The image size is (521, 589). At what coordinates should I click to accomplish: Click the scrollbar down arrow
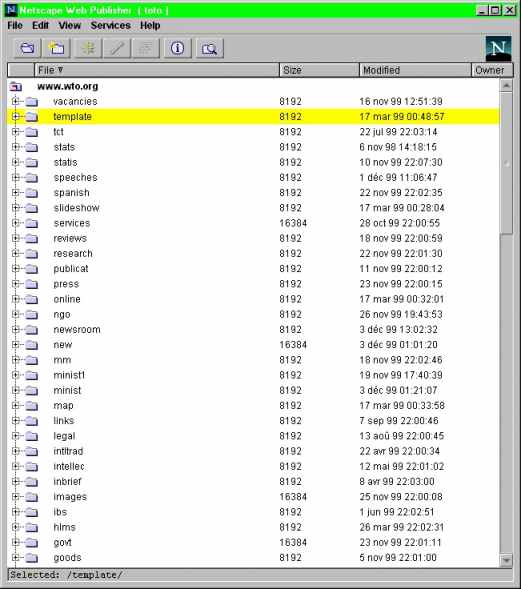pos(506,560)
